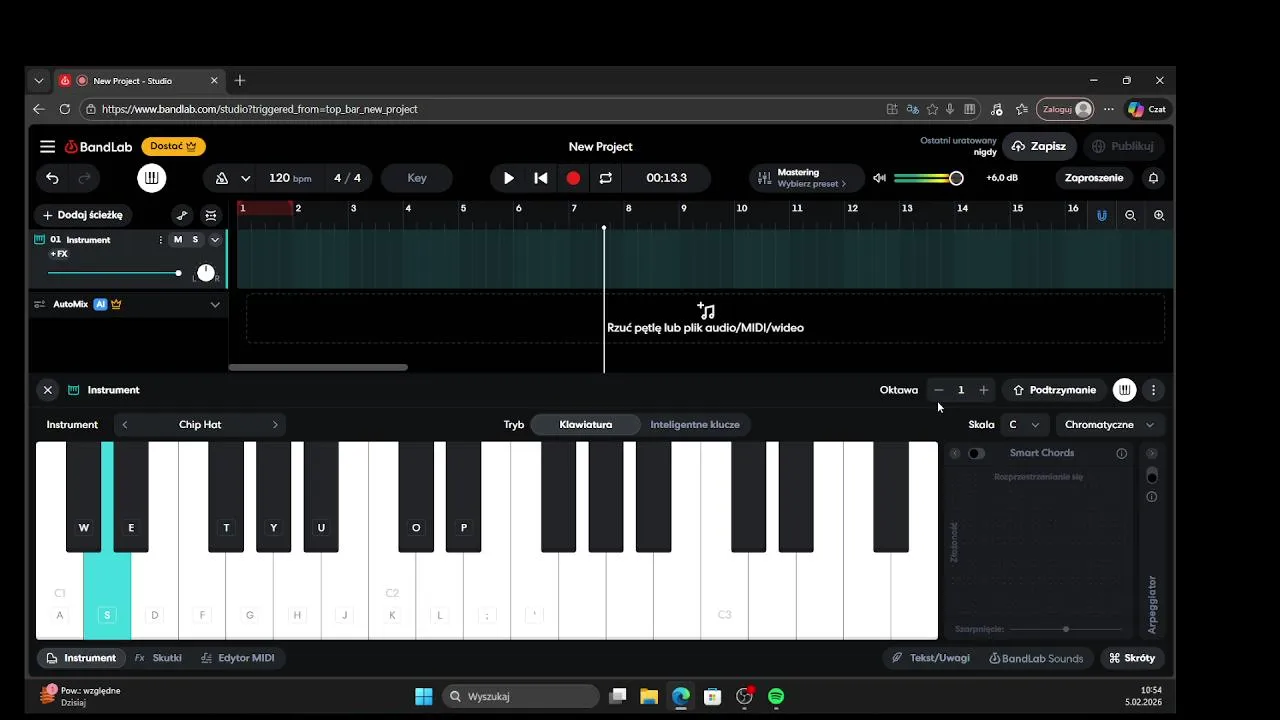Open the Instrument bottom tab
This screenshot has width=1280, height=720.
[80, 658]
